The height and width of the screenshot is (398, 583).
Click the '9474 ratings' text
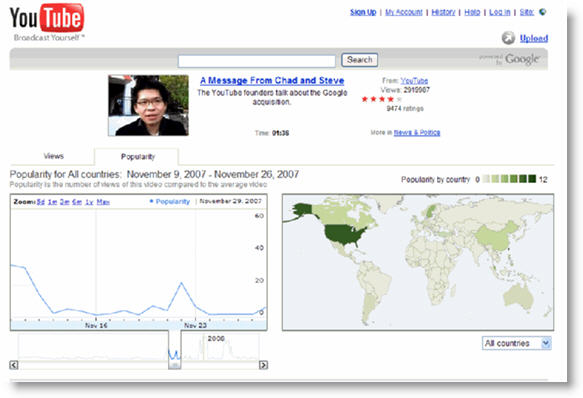405,109
